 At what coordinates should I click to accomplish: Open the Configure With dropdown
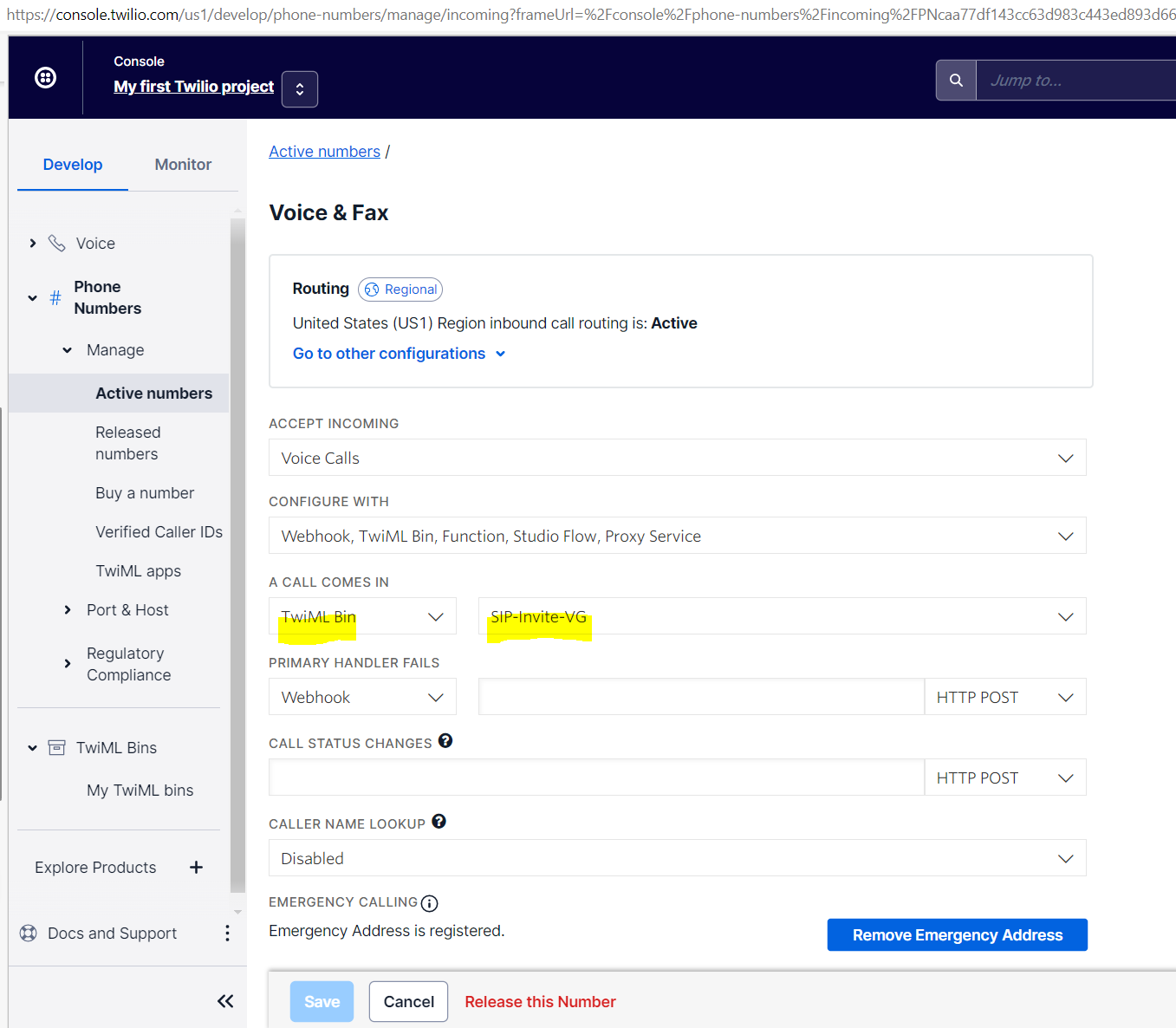point(678,536)
